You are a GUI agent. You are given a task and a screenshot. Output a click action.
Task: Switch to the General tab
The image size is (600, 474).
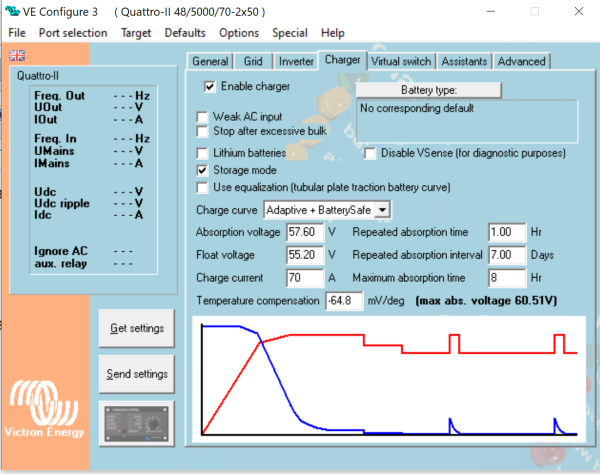coord(210,61)
